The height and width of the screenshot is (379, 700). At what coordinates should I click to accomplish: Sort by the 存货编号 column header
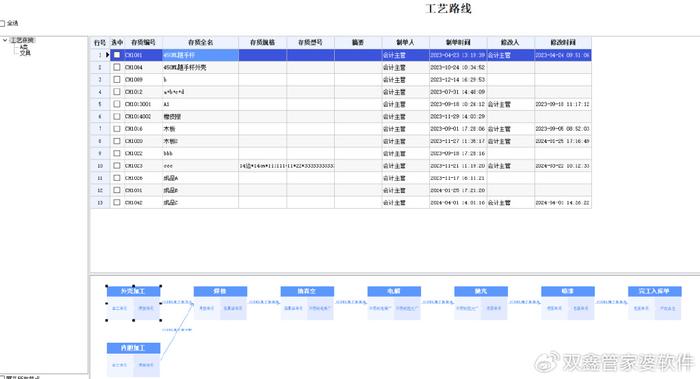pos(143,42)
